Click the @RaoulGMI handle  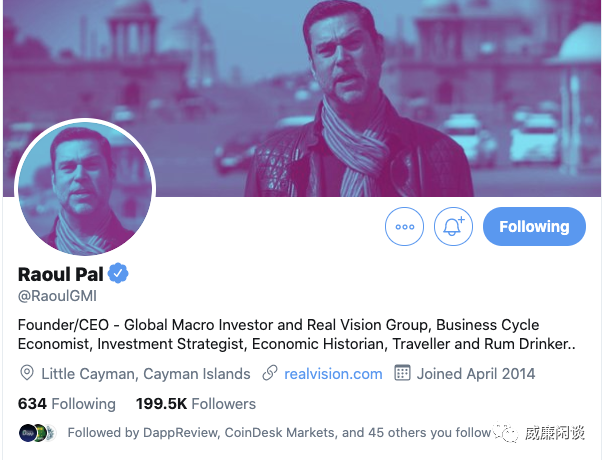(x=57, y=296)
